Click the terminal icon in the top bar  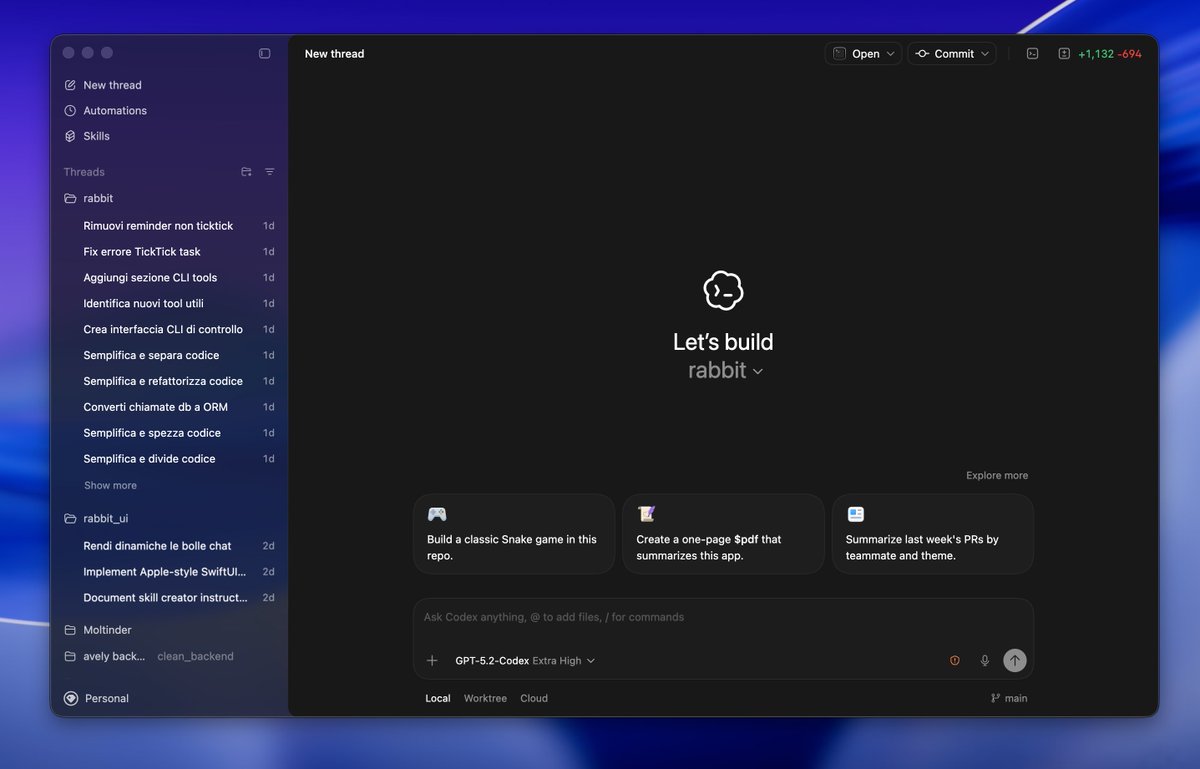(x=1032, y=53)
